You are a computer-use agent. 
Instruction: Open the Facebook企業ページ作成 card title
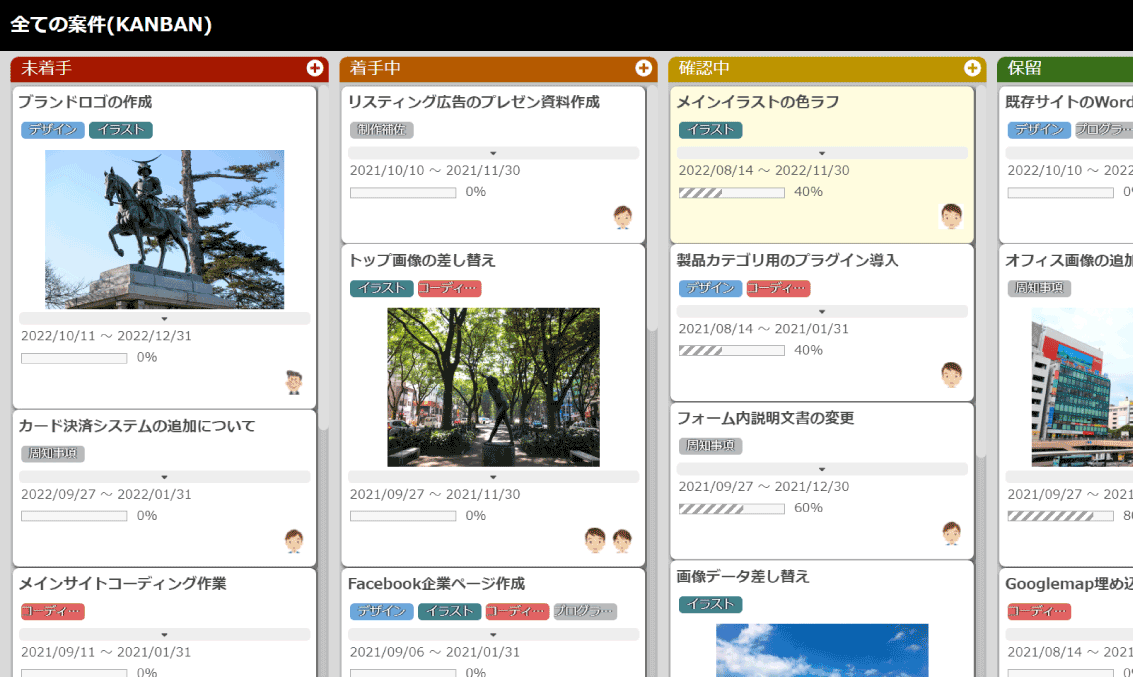coord(436,583)
